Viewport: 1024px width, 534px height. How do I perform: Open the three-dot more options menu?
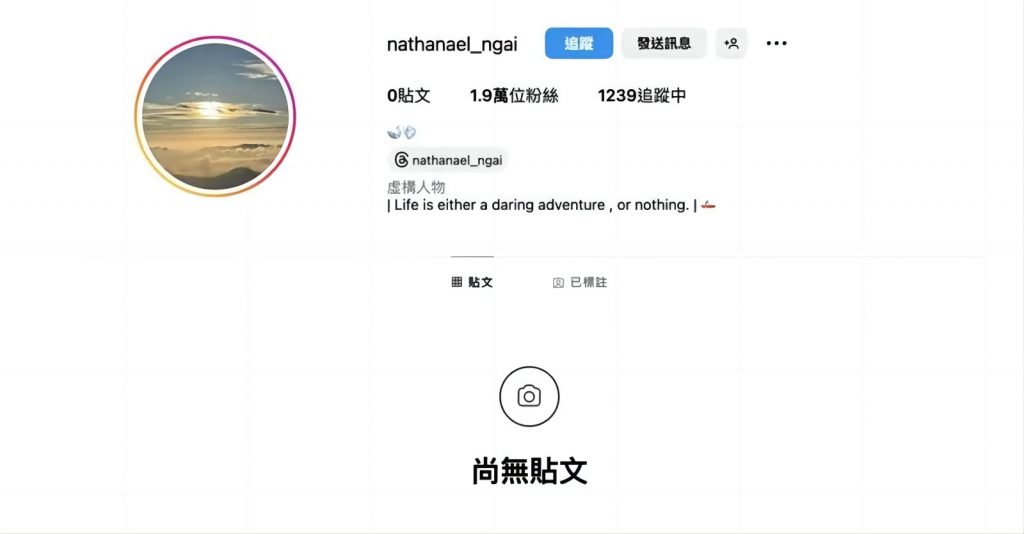pyautogui.click(x=776, y=43)
